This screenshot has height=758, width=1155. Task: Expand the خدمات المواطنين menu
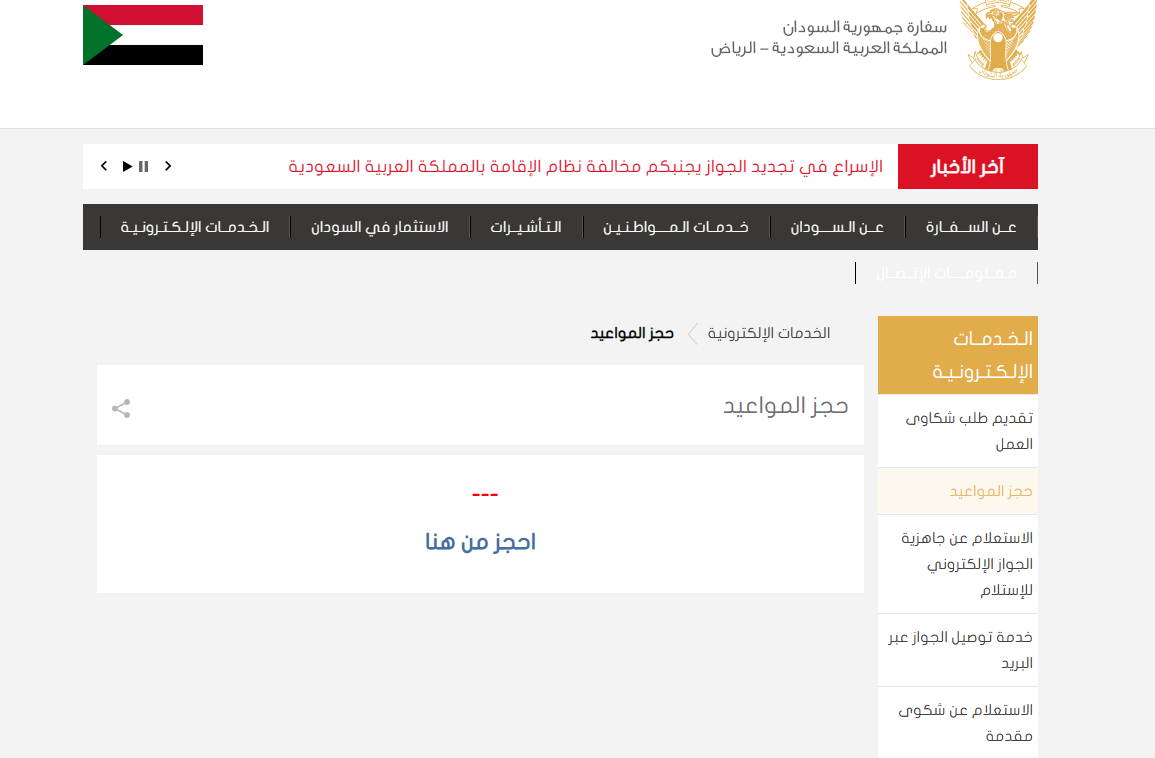675,227
